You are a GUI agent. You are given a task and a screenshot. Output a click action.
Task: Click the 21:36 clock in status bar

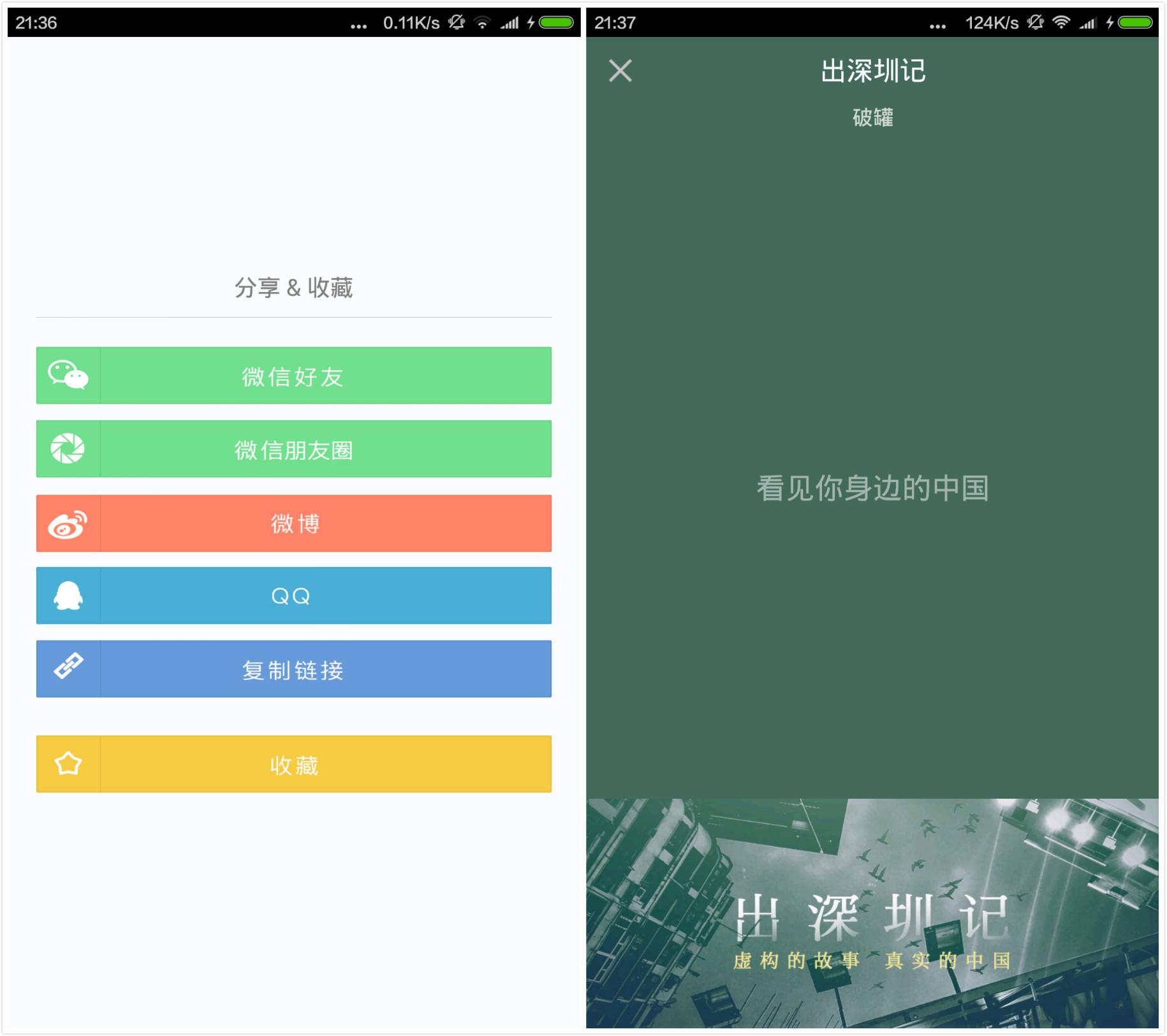[x=36, y=23]
